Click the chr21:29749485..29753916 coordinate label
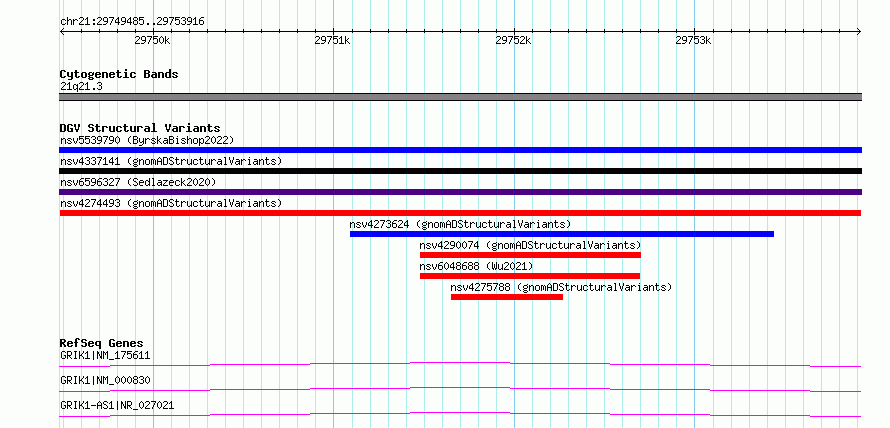This screenshot has width=890, height=428. click(132, 22)
